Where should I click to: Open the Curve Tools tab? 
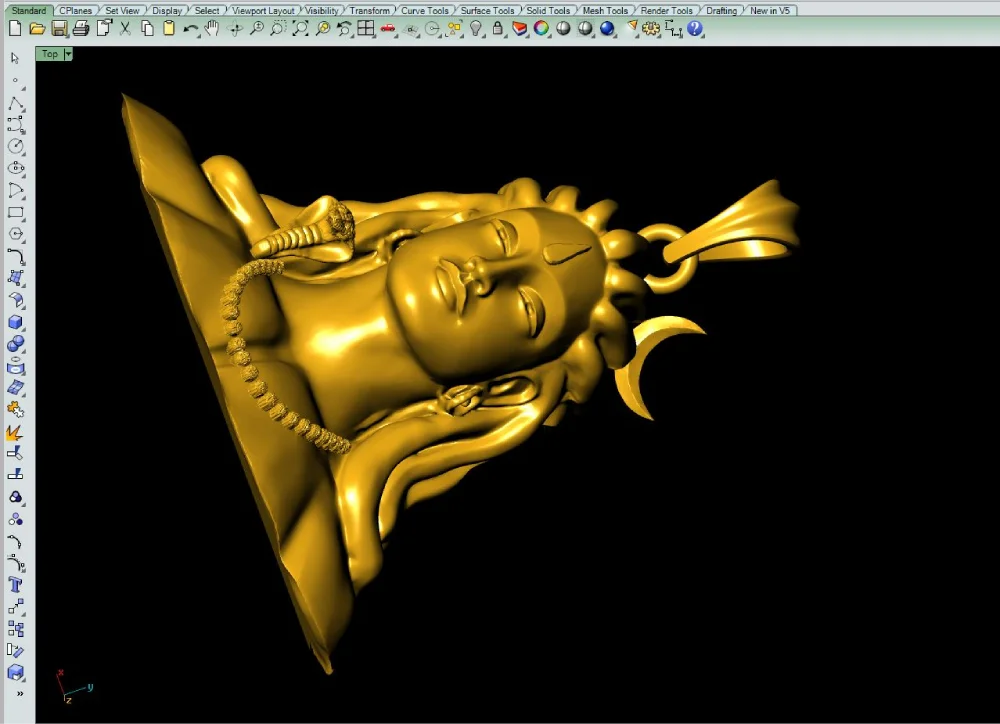[424, 10]
